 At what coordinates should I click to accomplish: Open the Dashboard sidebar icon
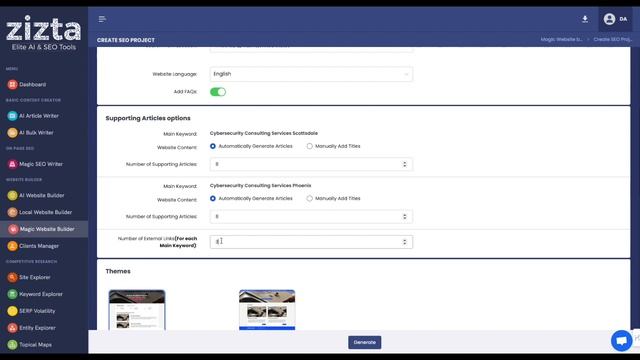[12, 84]
